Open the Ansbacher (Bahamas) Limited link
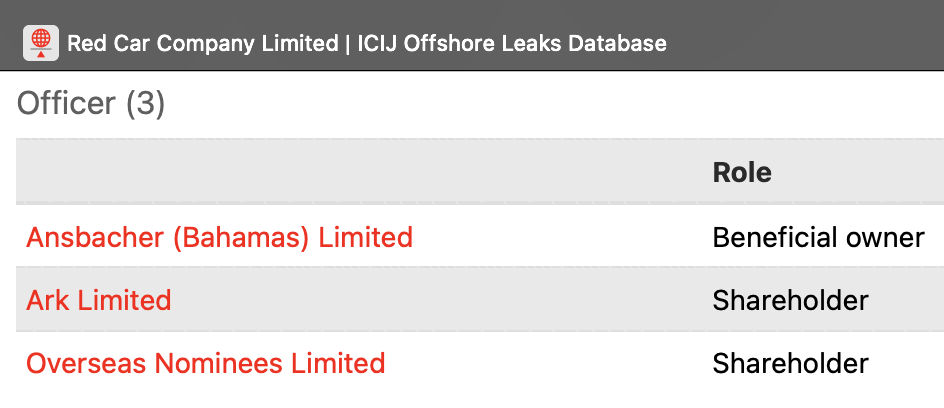944x408 pixels. (x=219, y=237)
